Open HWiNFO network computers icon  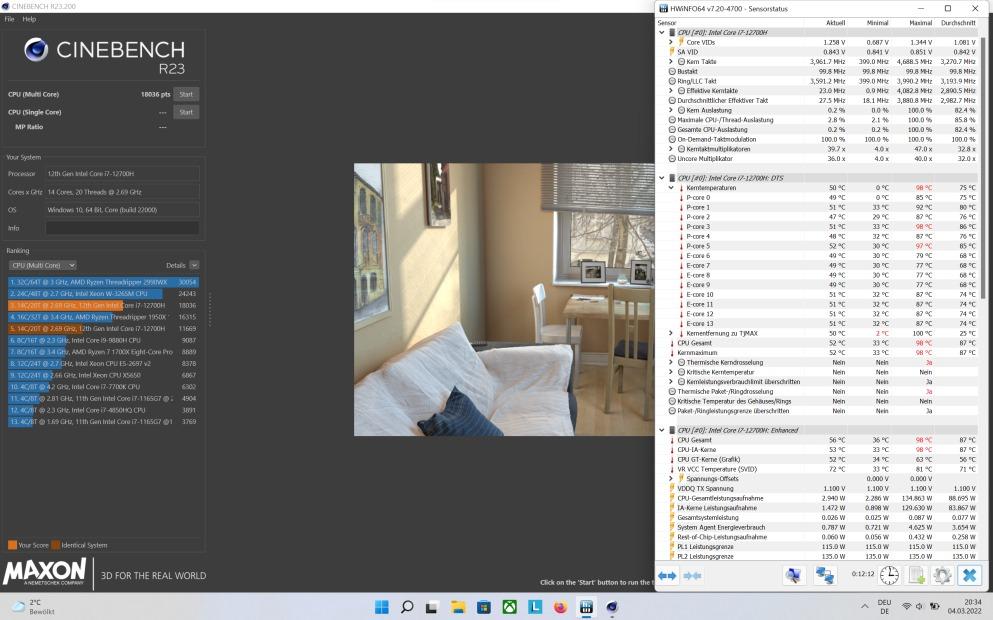(825, 575)
